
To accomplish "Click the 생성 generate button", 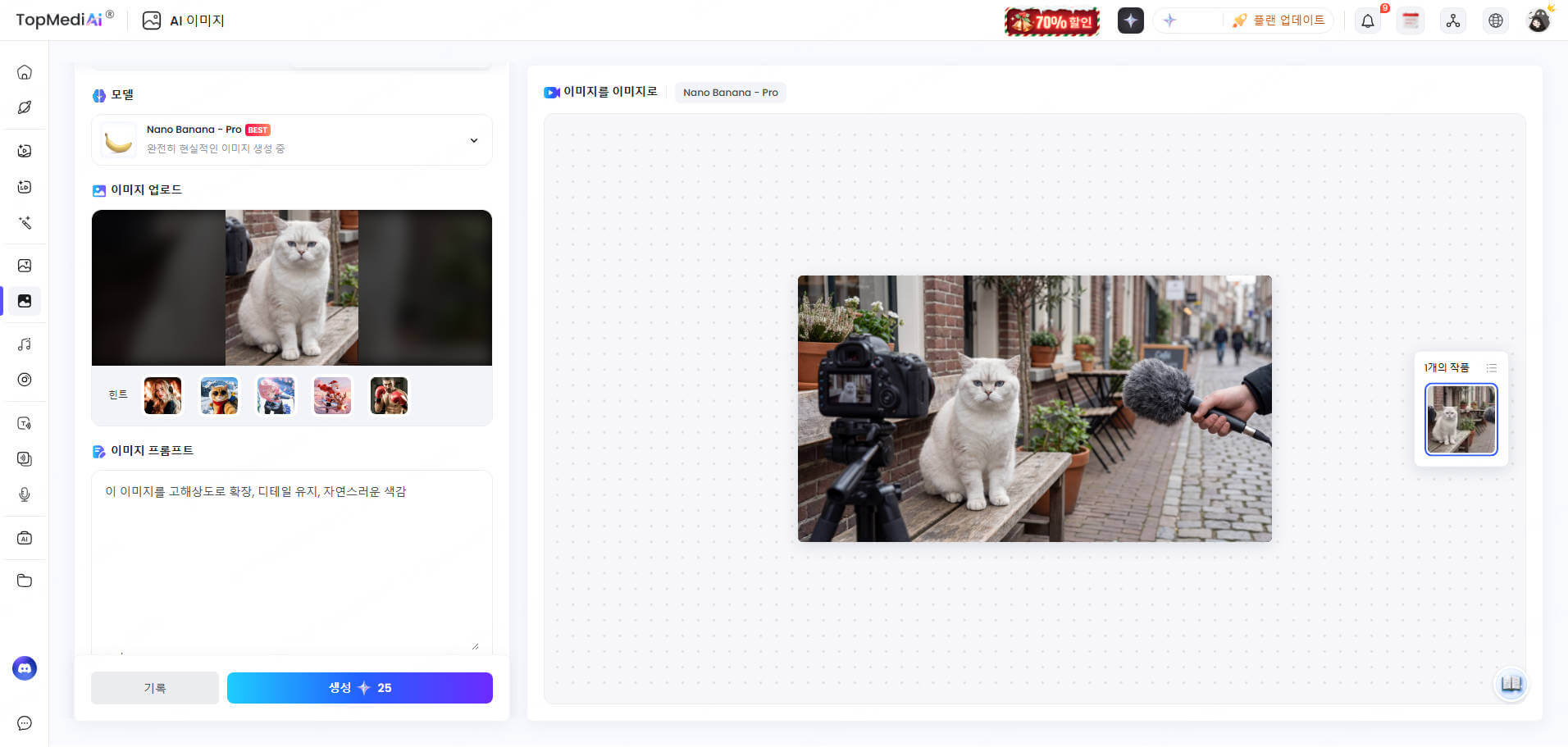I will tap(359, 688).
